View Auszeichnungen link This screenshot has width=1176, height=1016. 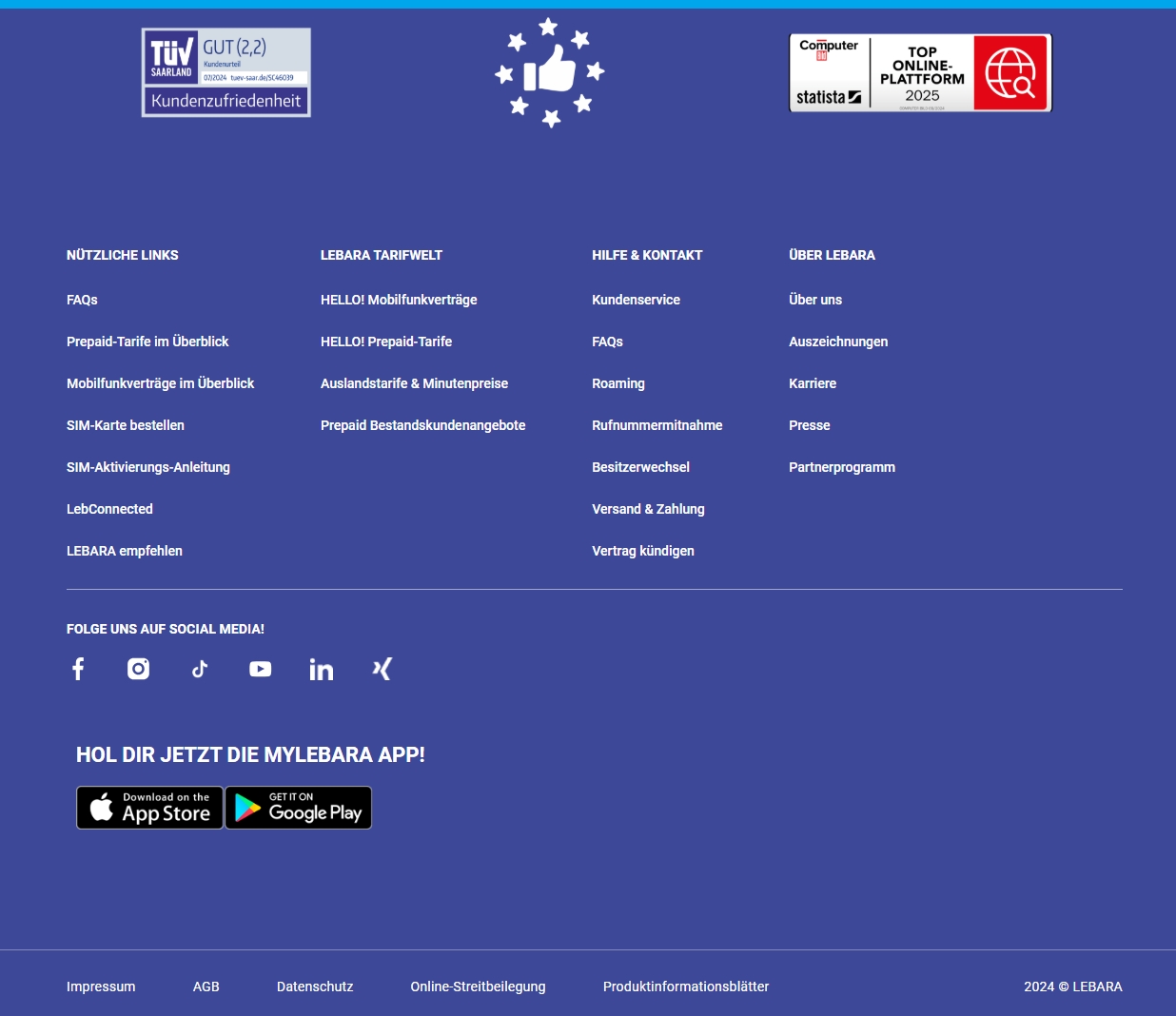(x=838, y=342)
